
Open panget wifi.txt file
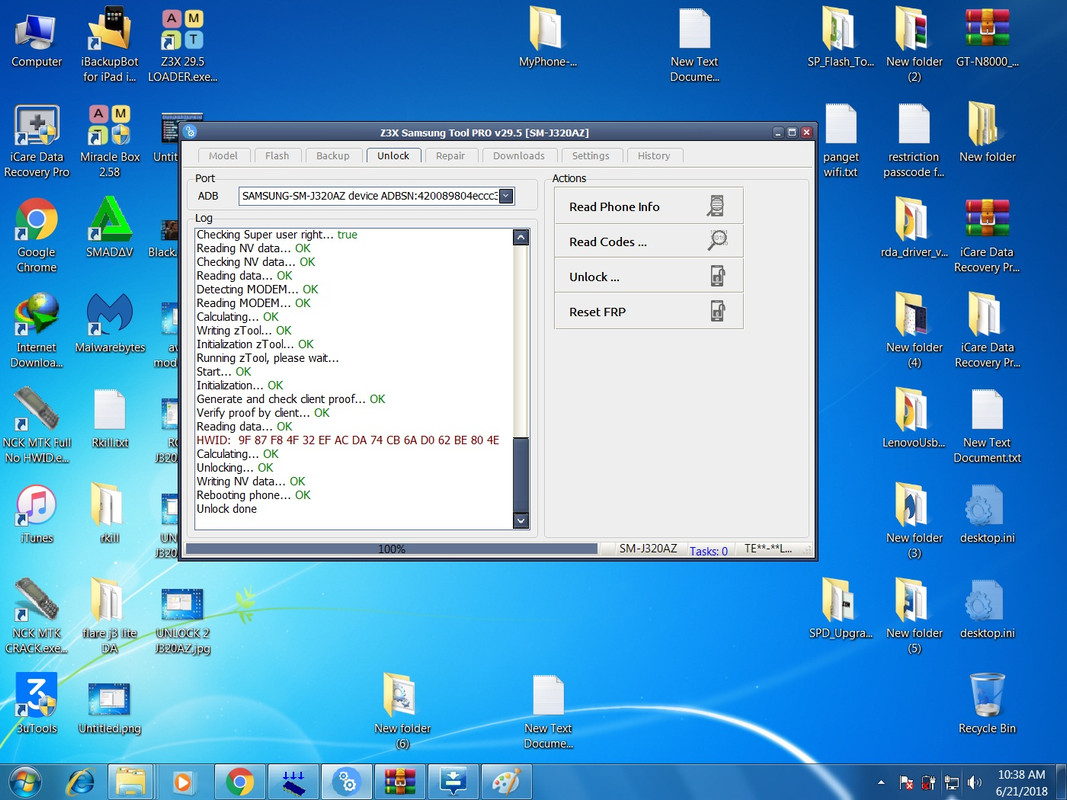point(840,141)
